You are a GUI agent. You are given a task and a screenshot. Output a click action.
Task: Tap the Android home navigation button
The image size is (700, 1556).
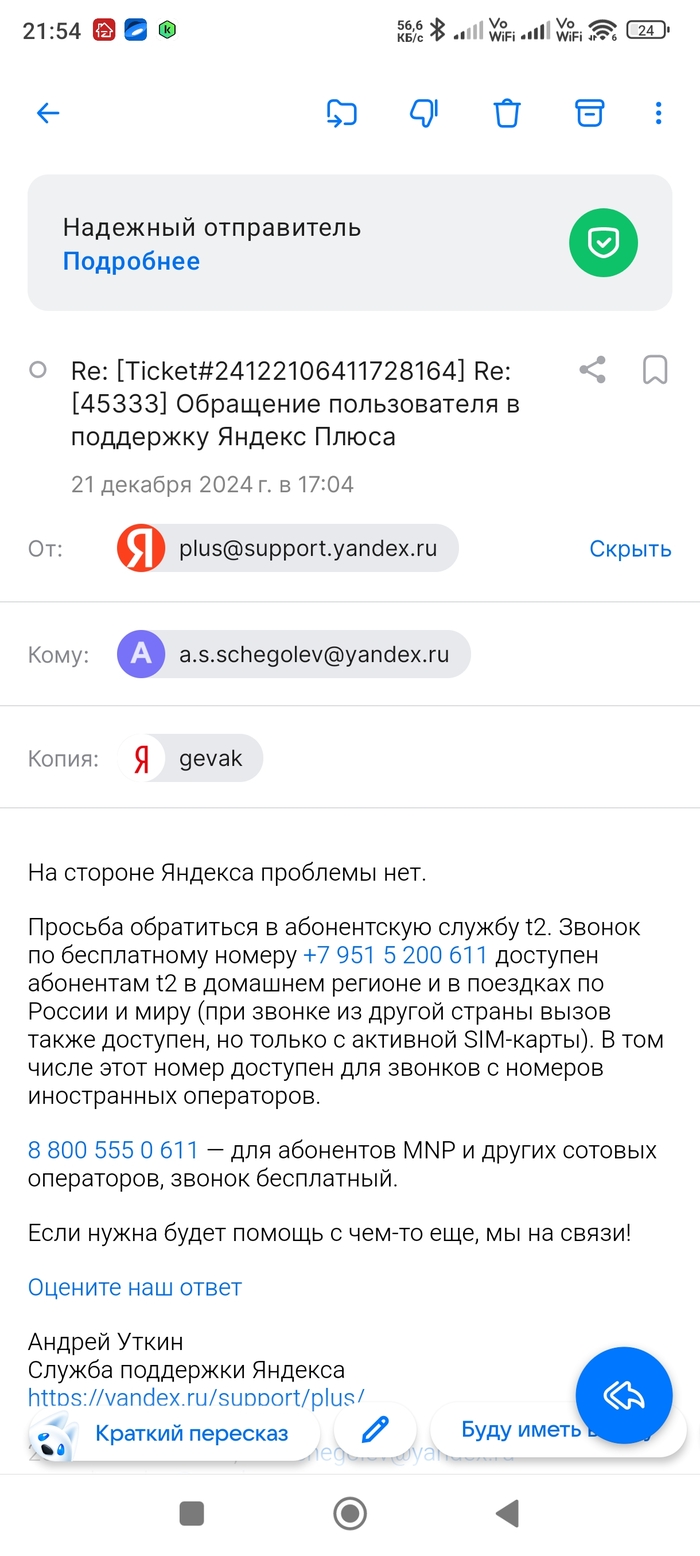point(349,1514)
